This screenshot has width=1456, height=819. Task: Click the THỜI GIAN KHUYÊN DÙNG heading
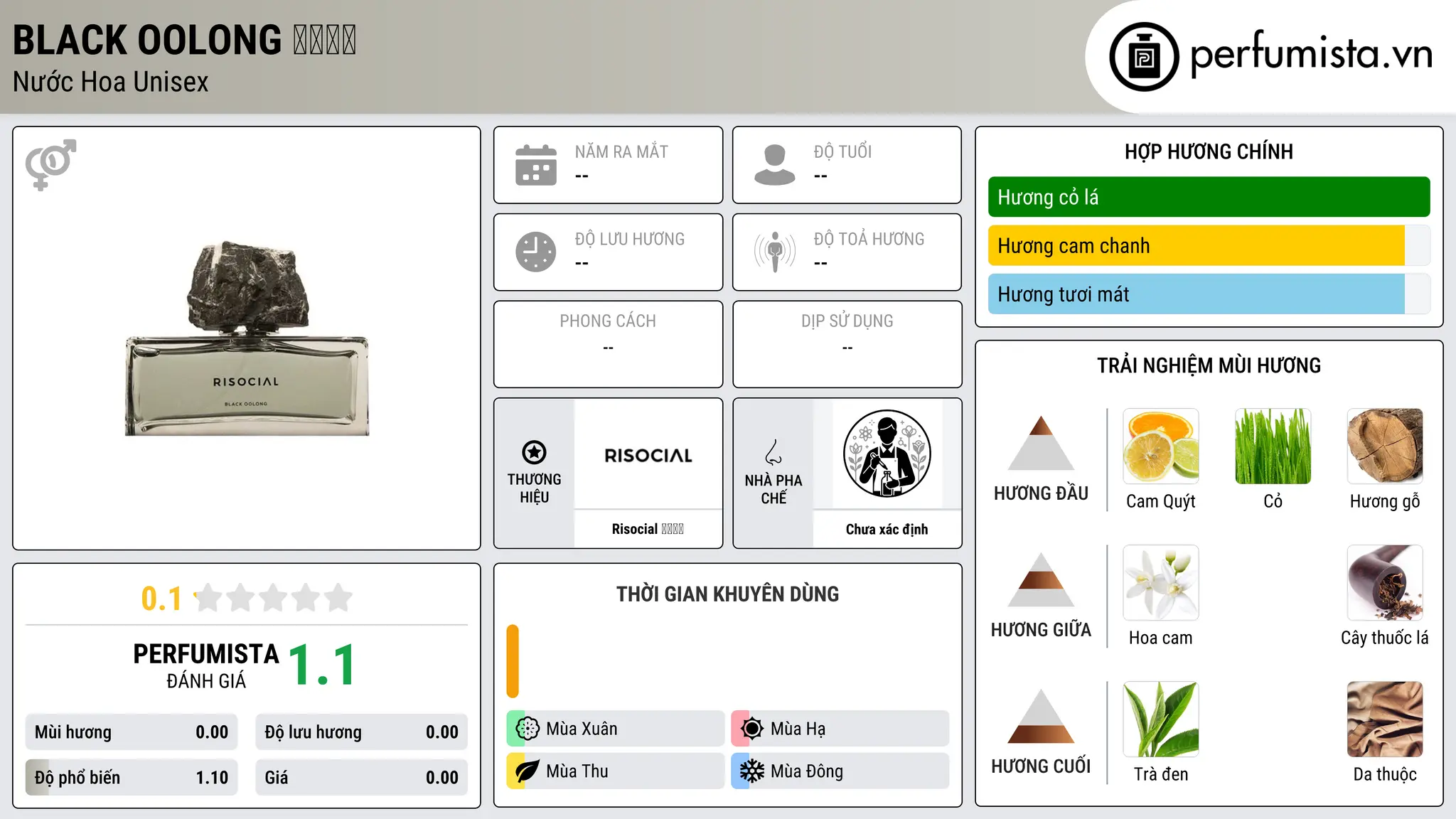click(728, 594)
